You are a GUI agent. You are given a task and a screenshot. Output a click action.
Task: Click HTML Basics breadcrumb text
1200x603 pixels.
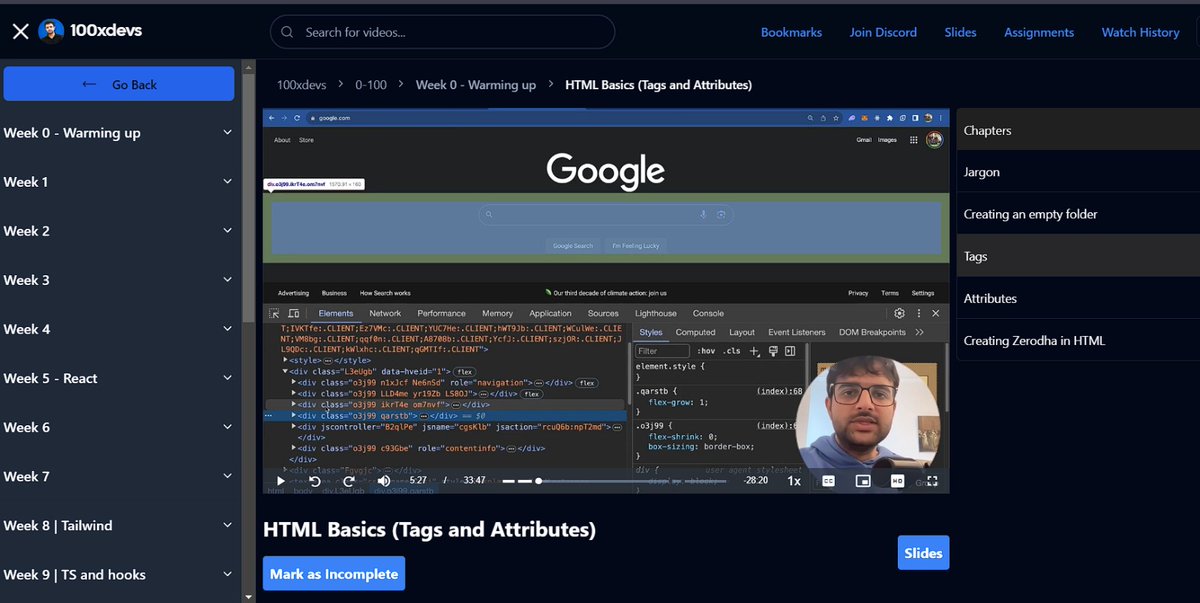[658, 85]
